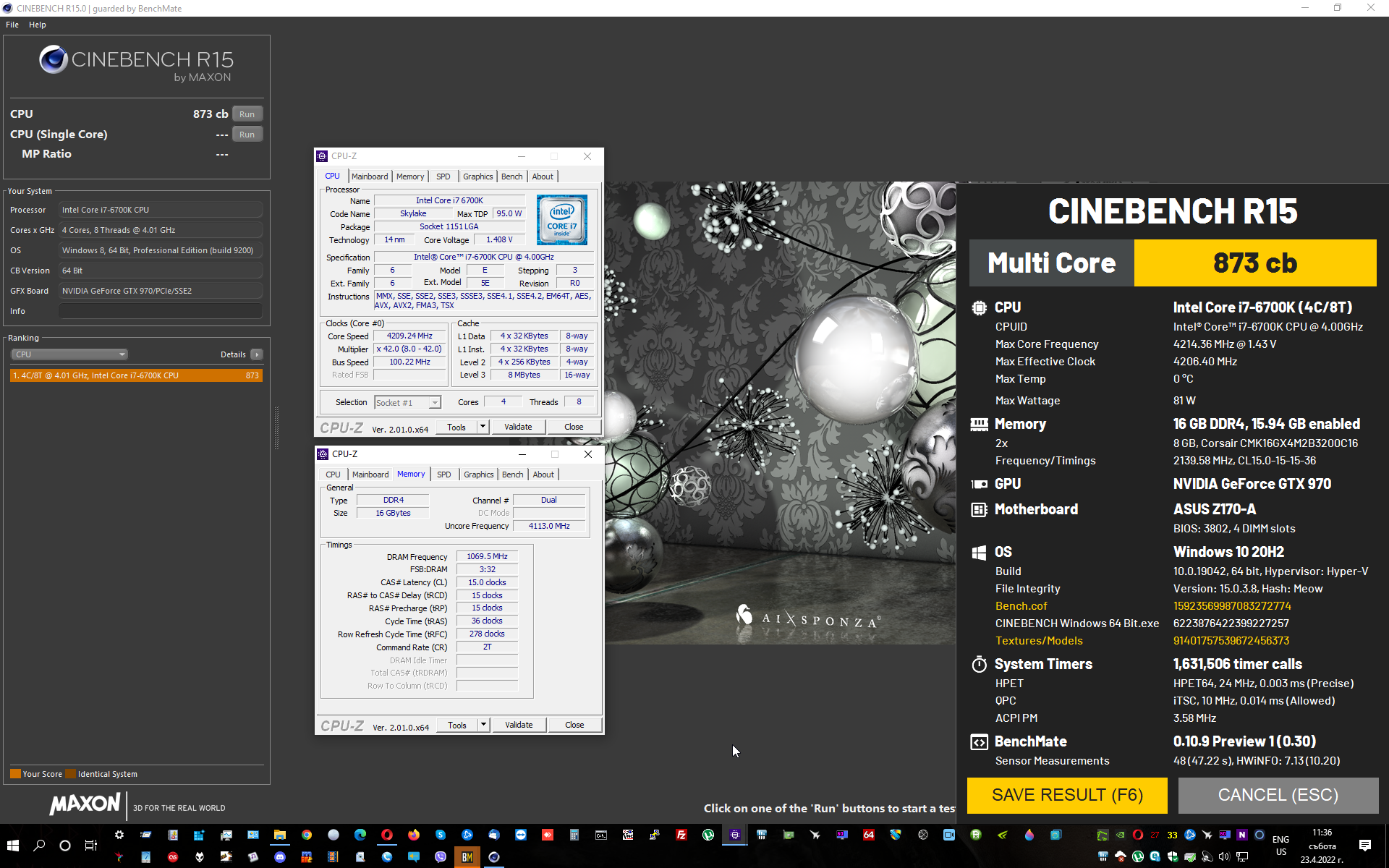Viewport: 1389px width, 868px height.
Task: Launch Microsoft Edge from the taskbar
Action: tap(360, 835)
